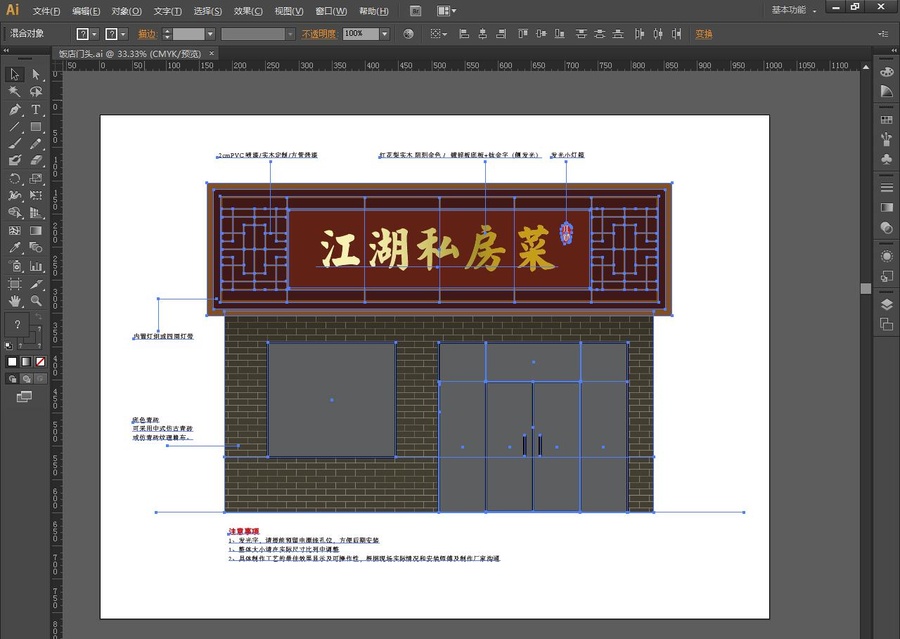Screen dimensions: 900x639
Task: Reset to default fill and stroke
Action: 9,346
